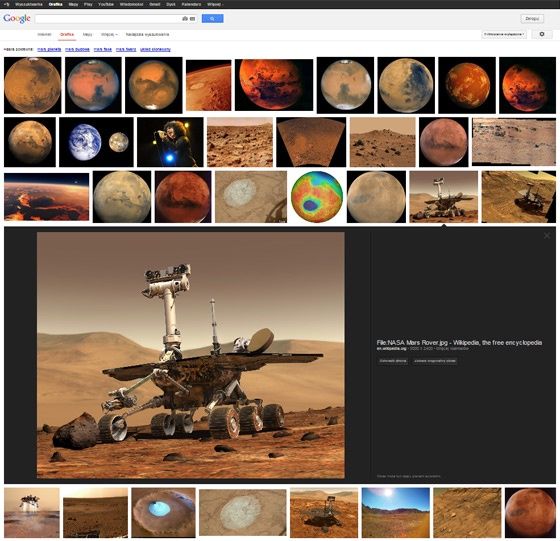
Task: Open Wiadomości in the top black bar
Action: pos(131,4)
